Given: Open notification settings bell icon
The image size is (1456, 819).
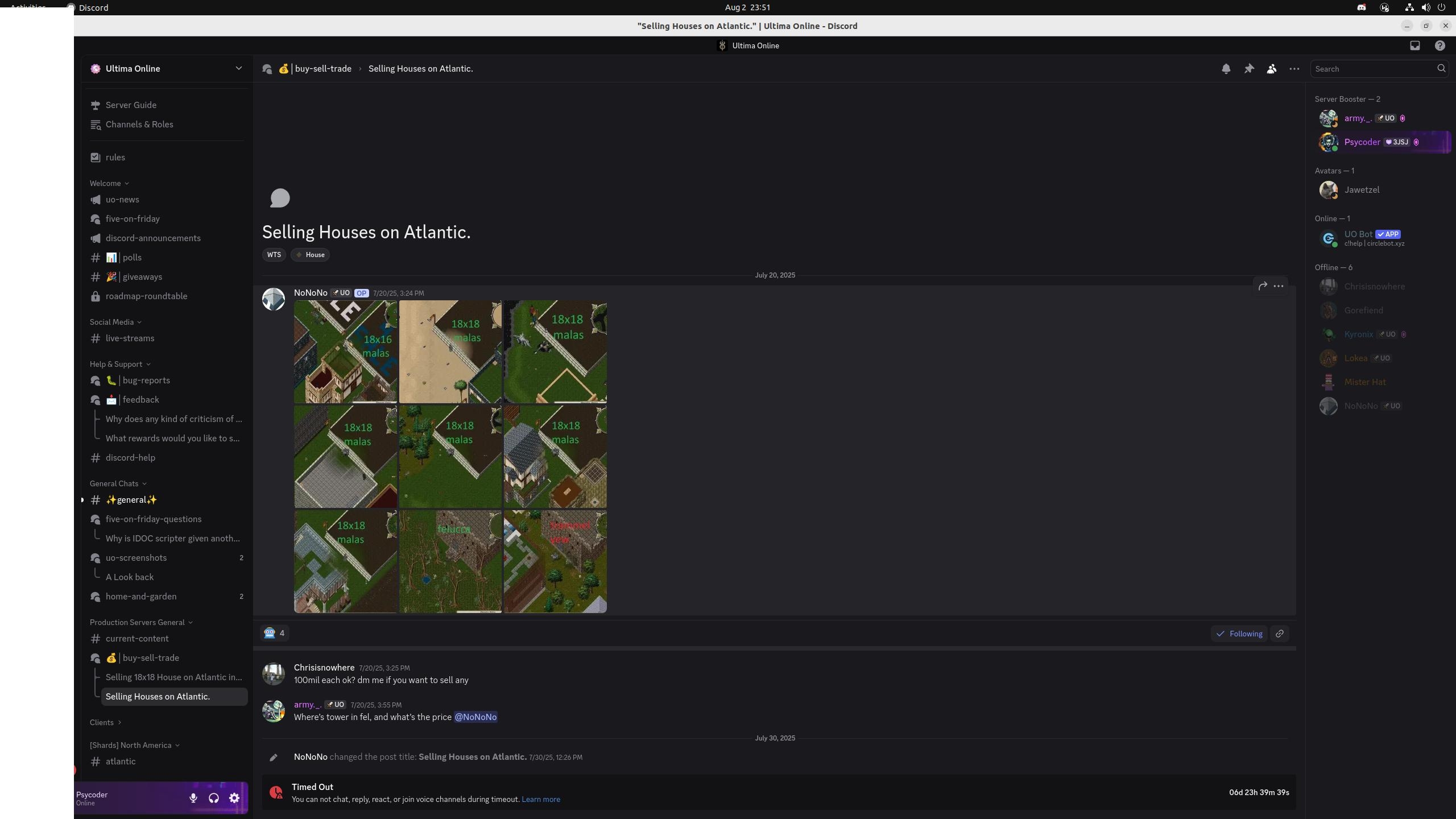Looking at the screenshot, I should pos(1226,69).
